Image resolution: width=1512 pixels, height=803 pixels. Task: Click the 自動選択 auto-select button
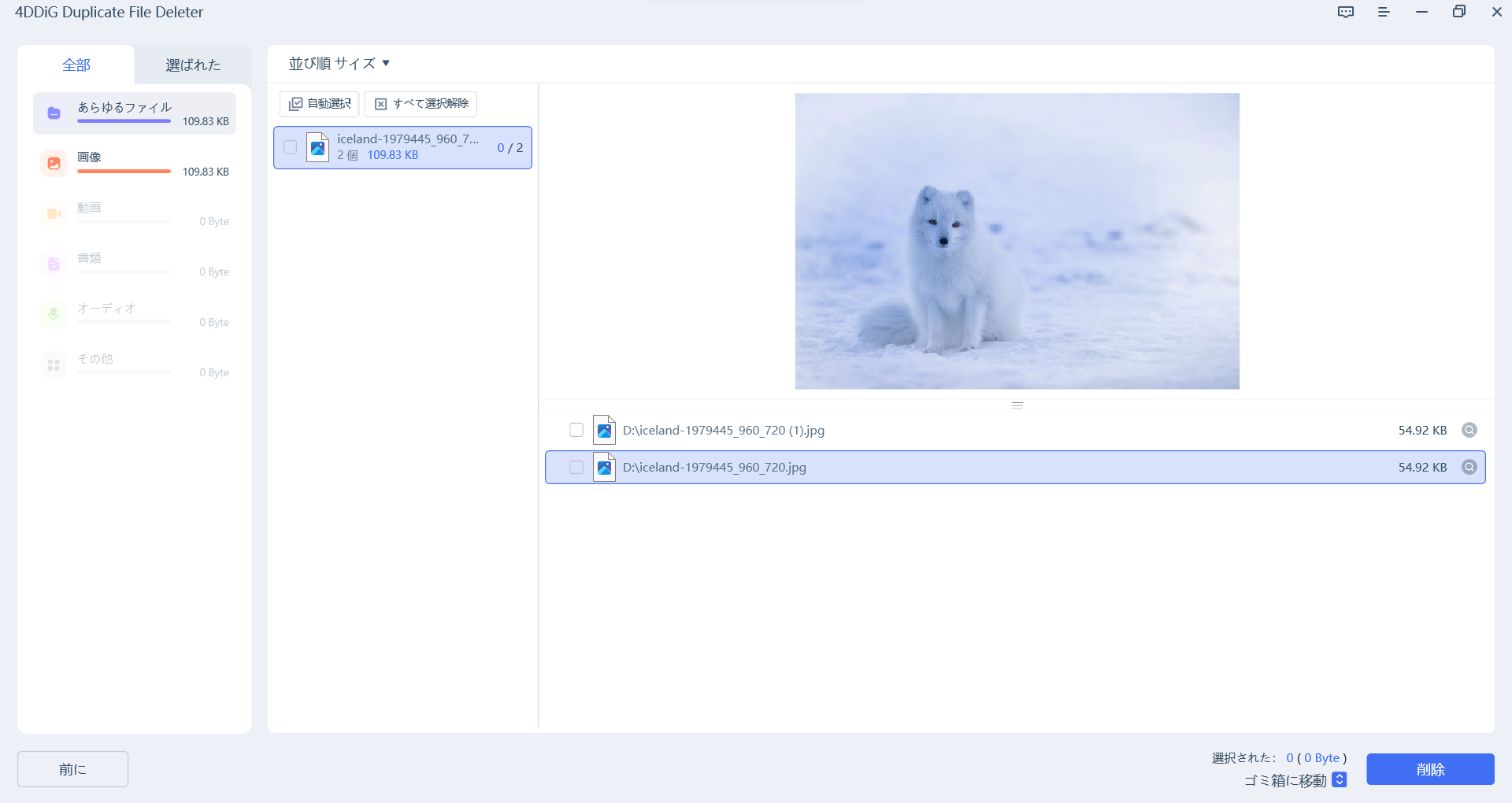320,104
